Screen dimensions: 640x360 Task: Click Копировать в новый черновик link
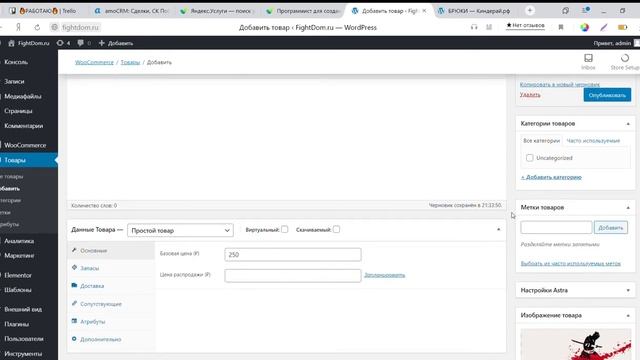[560, 84]
